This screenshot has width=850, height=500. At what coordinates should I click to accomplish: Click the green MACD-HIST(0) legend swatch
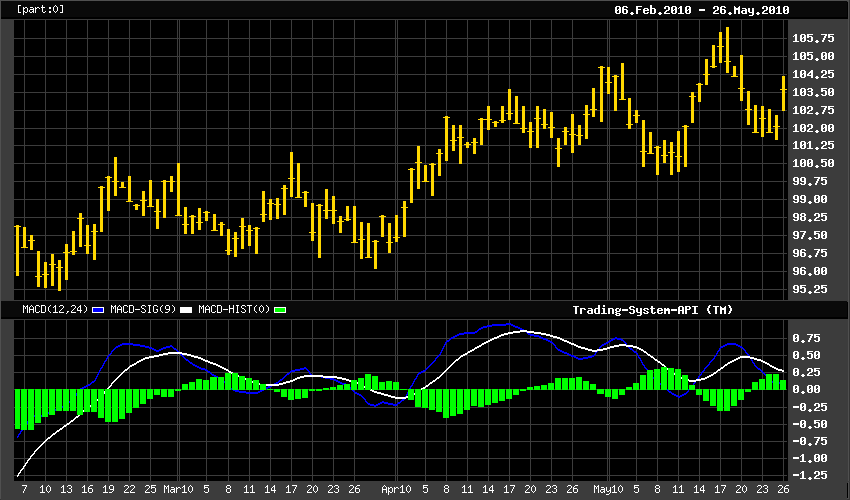(x=280, y=310)
